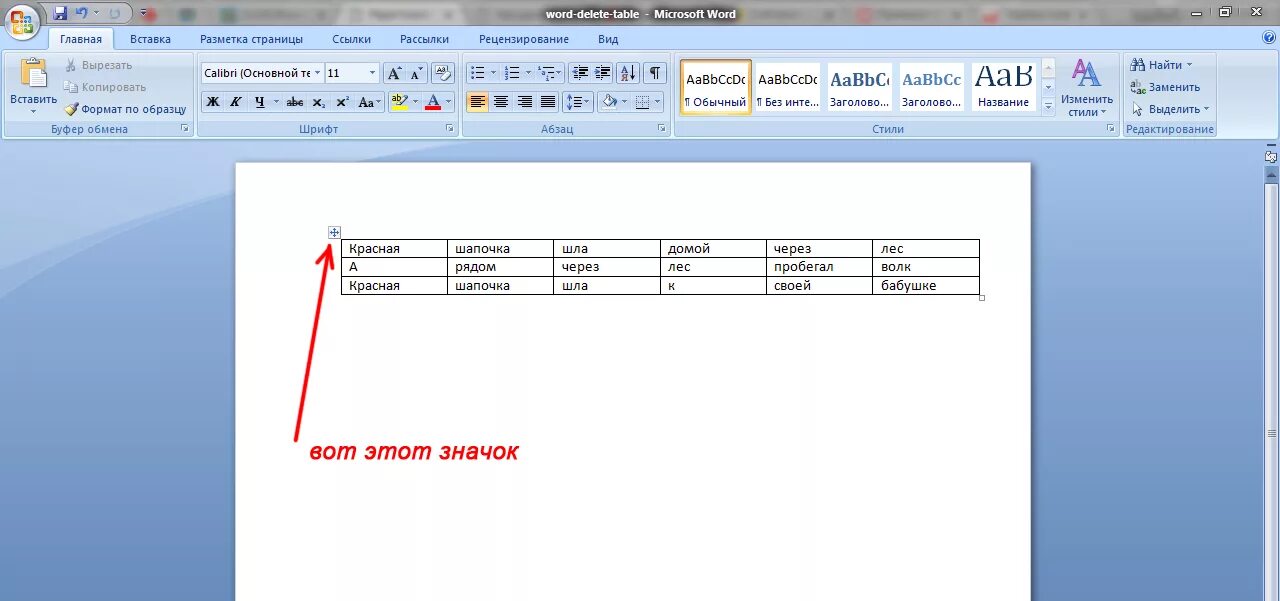Image resolution: width=1280 pixels, height=601 pixels.
Task: Click Формат по образцу button
Action: tap(126, 109)
